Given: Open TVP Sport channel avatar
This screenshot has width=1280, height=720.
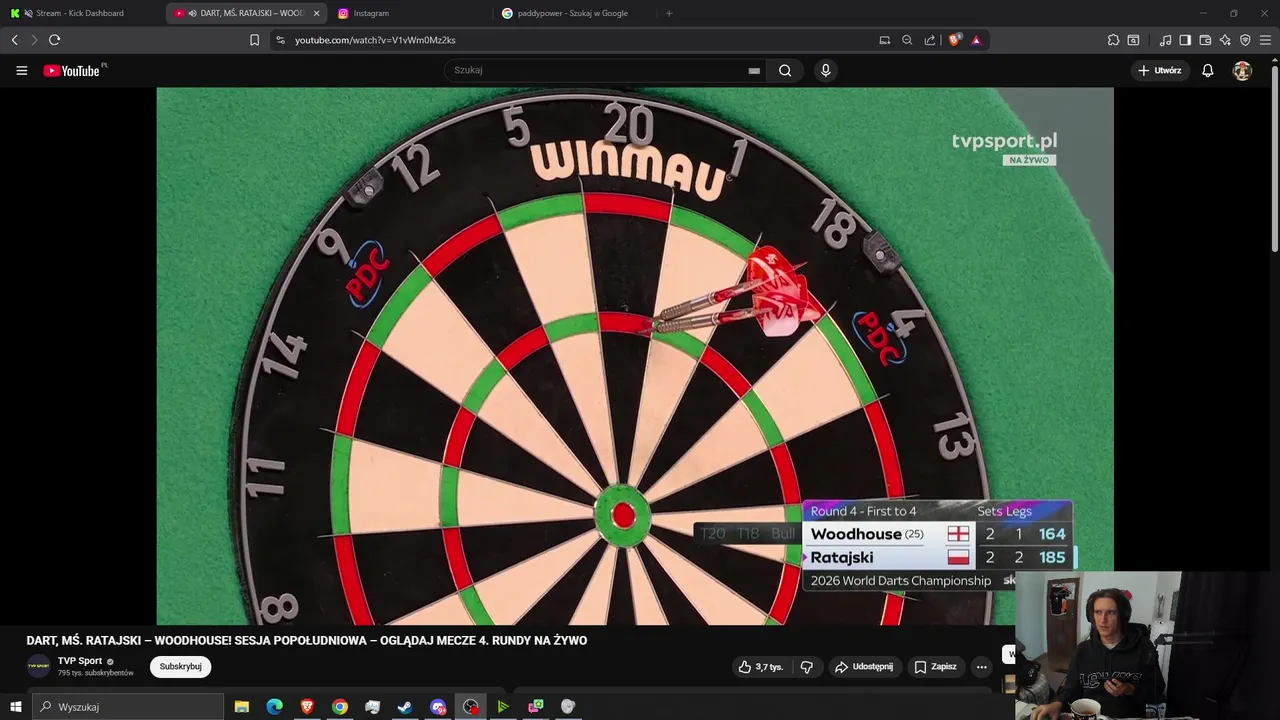Looking at the screenshot, I should 38,667.
